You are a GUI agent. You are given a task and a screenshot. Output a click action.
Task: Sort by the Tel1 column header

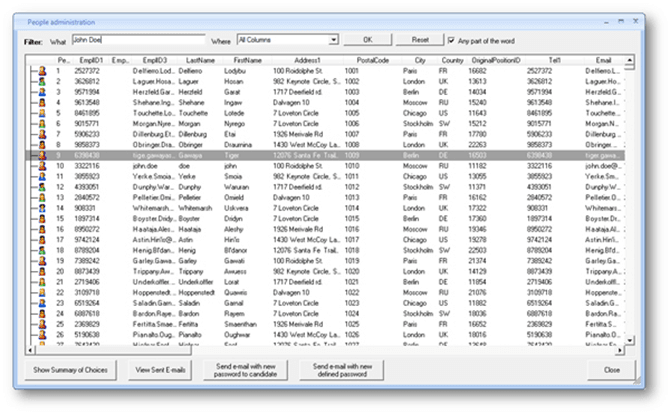(x=555, y=60)
